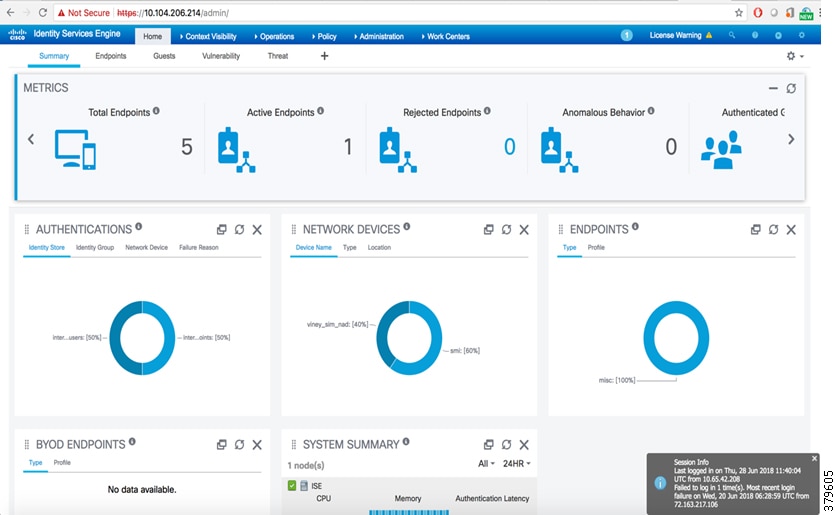Close the Session Info popup
The height and width of the screenshot is (515, 835).
pyautogui.click(x=814, y=459)
